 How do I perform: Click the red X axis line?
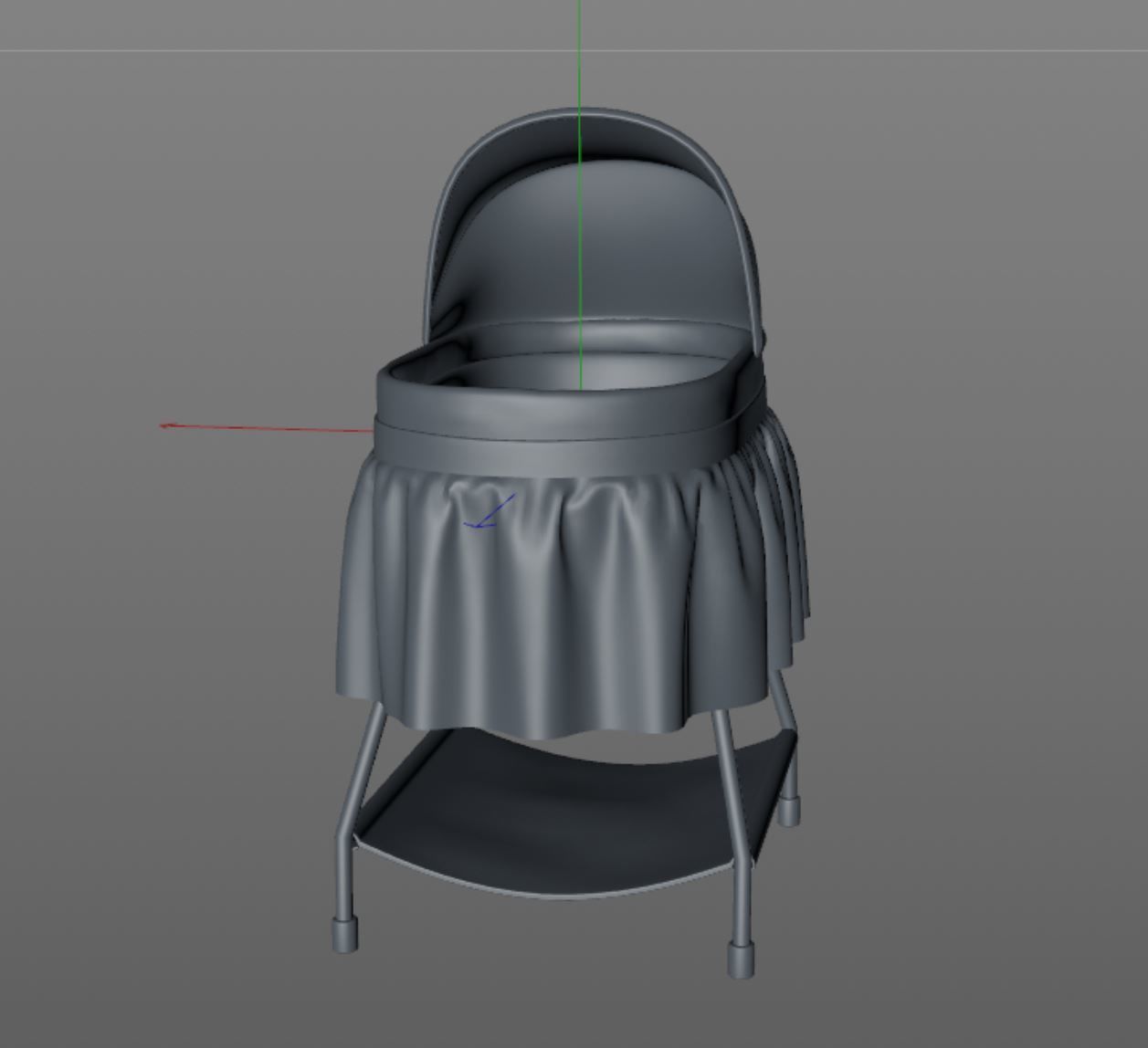265,427
